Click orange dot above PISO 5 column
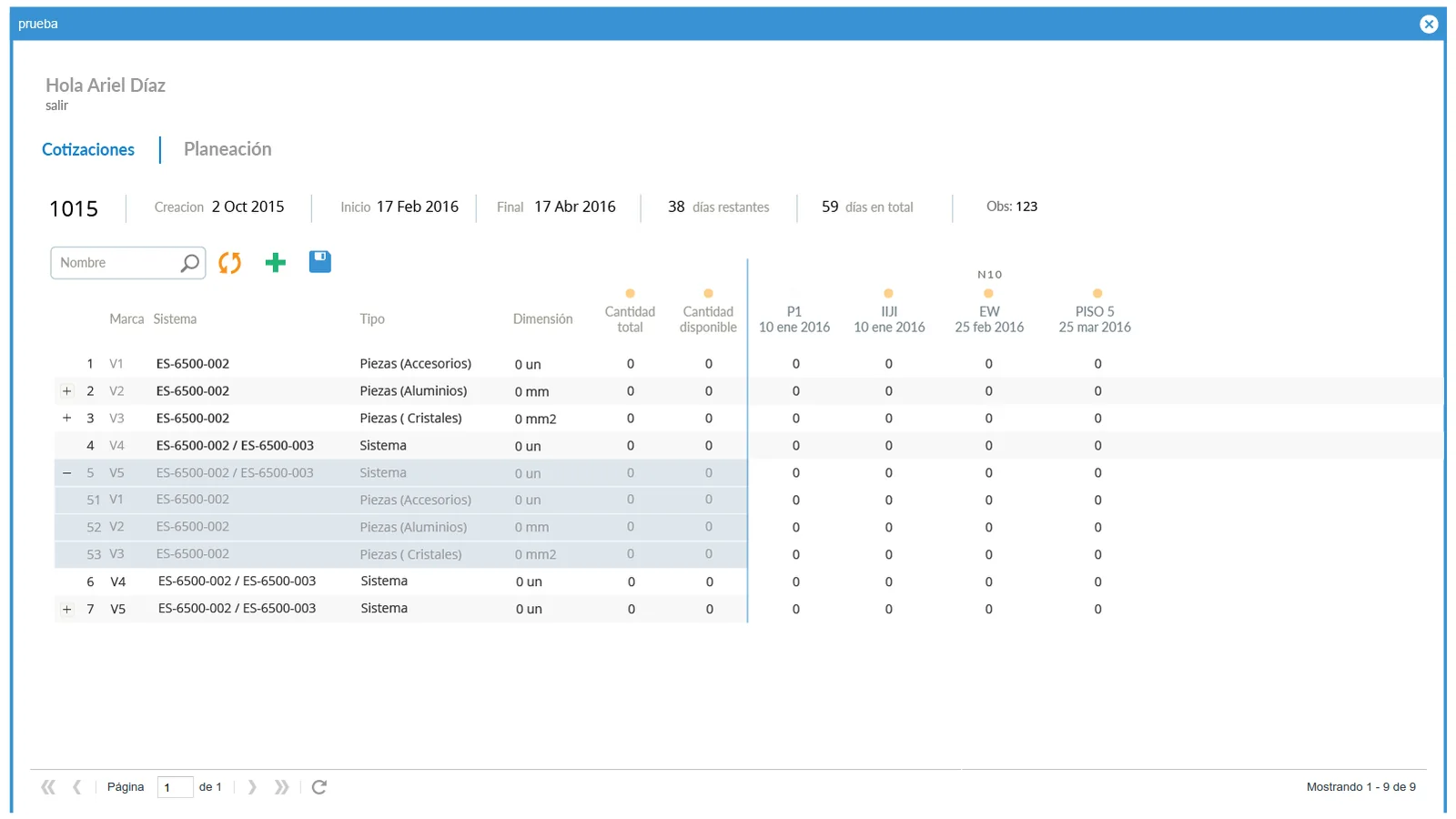 click(x=1097, y=293)
